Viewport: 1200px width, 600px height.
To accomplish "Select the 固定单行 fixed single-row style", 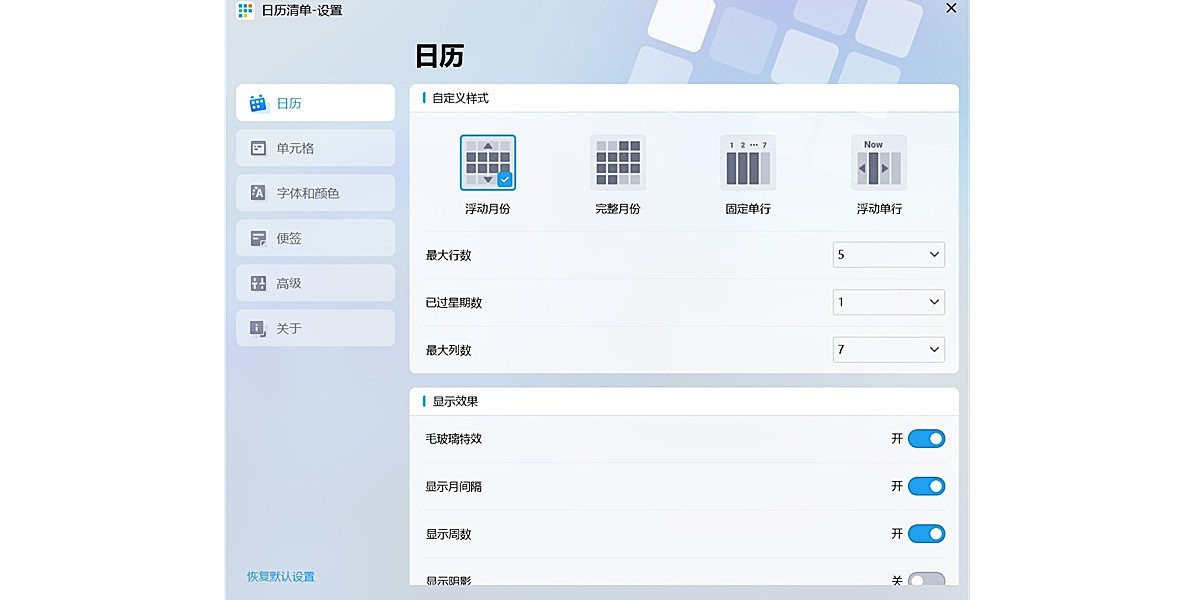I will [747, 161].
